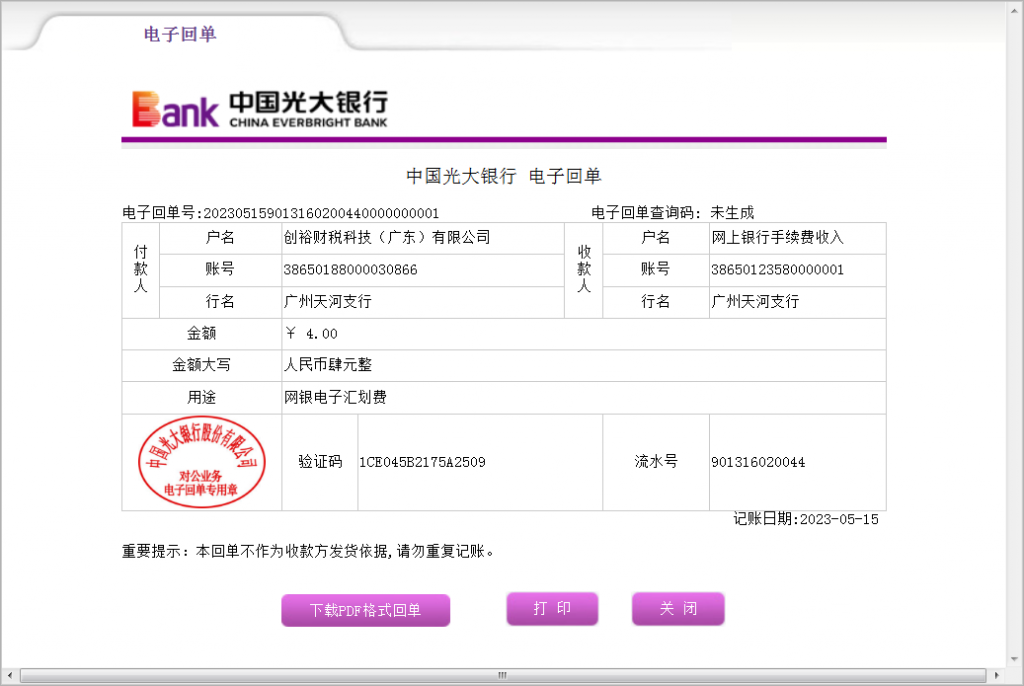Click the red electronic receipt seal stamp
1024x686 pixels.
pyautogui.click(x=202, y=461)
